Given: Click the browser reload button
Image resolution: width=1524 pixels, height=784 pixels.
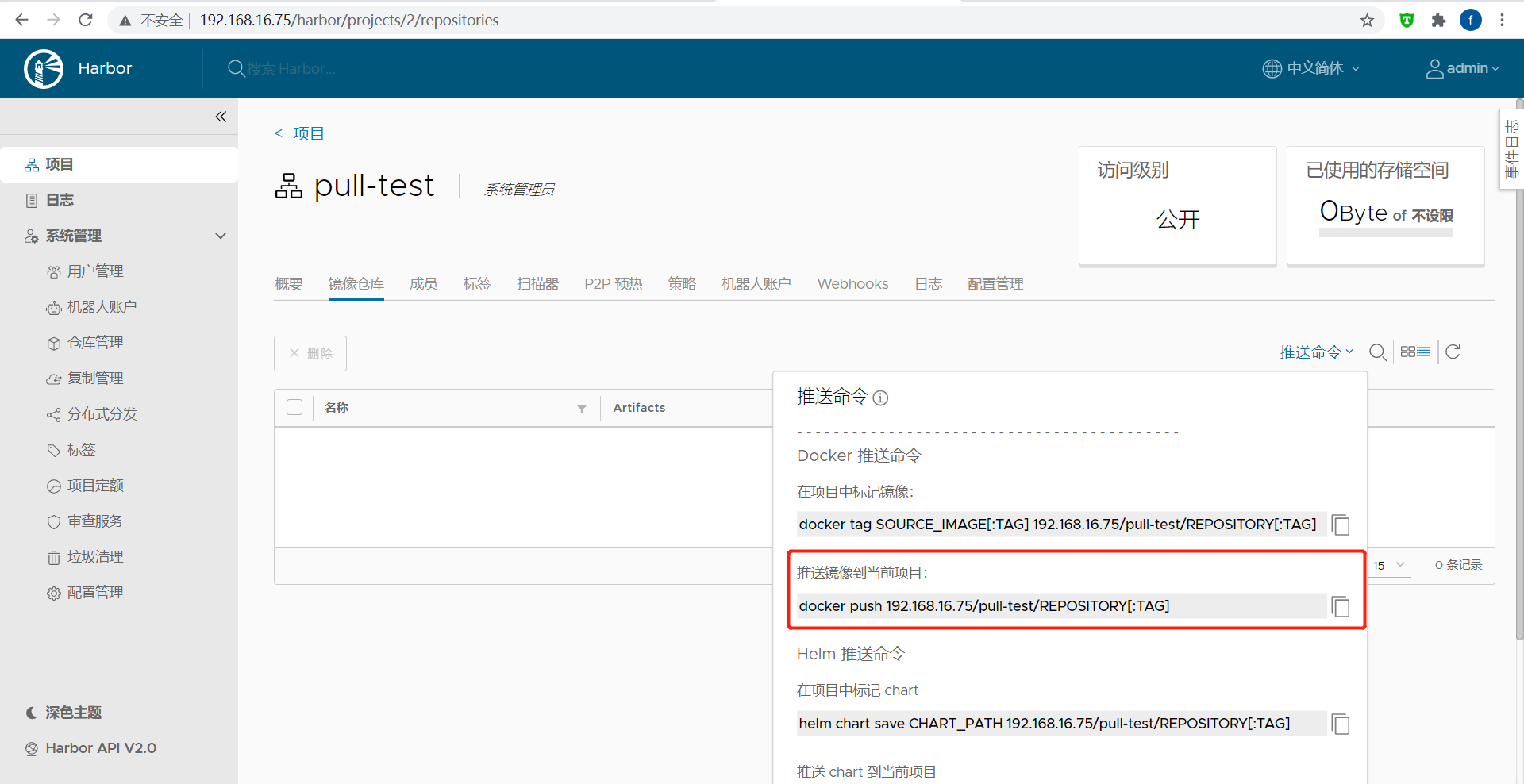Looking at the screenshot, I should click(x=86, y=20).
